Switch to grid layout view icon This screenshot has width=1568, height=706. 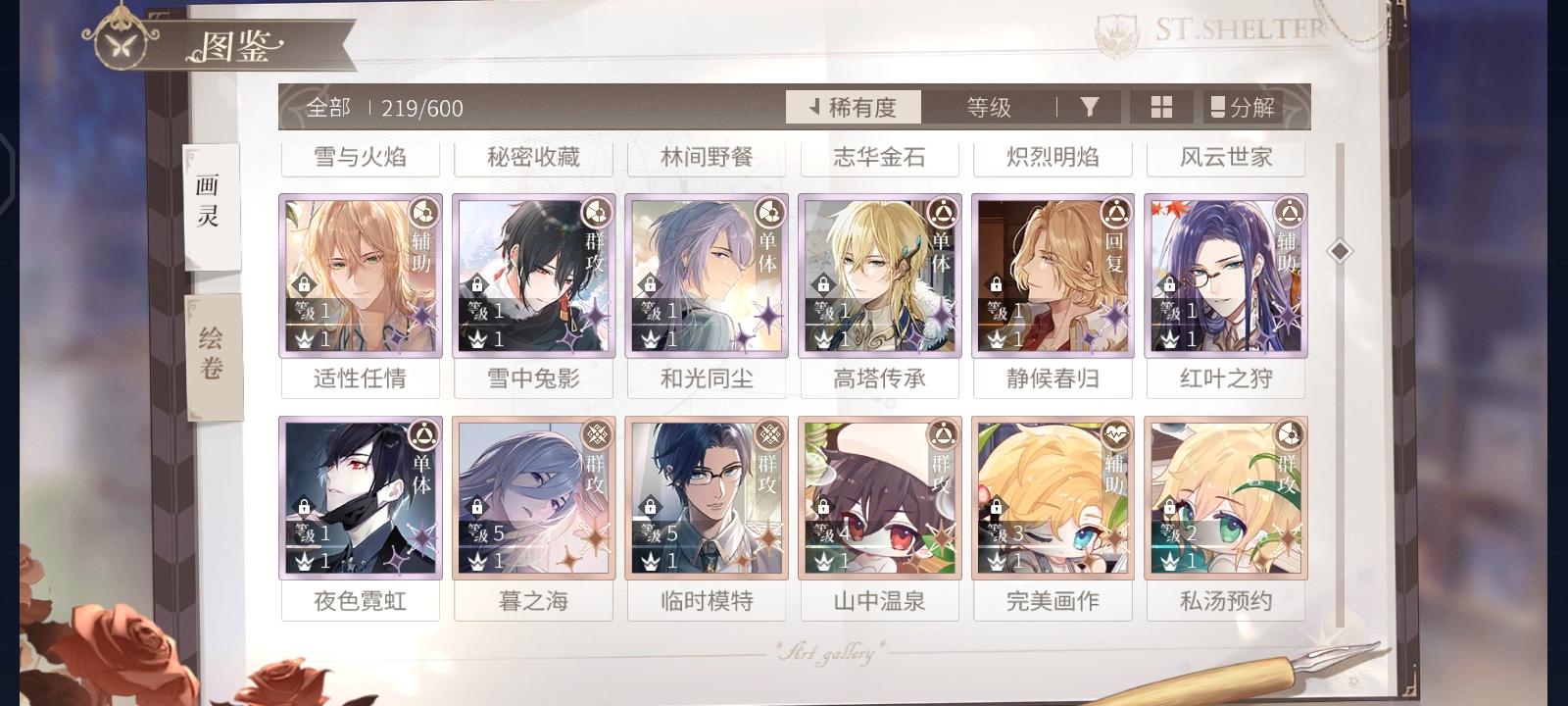pyautogui.click(x=1161, y=107)
